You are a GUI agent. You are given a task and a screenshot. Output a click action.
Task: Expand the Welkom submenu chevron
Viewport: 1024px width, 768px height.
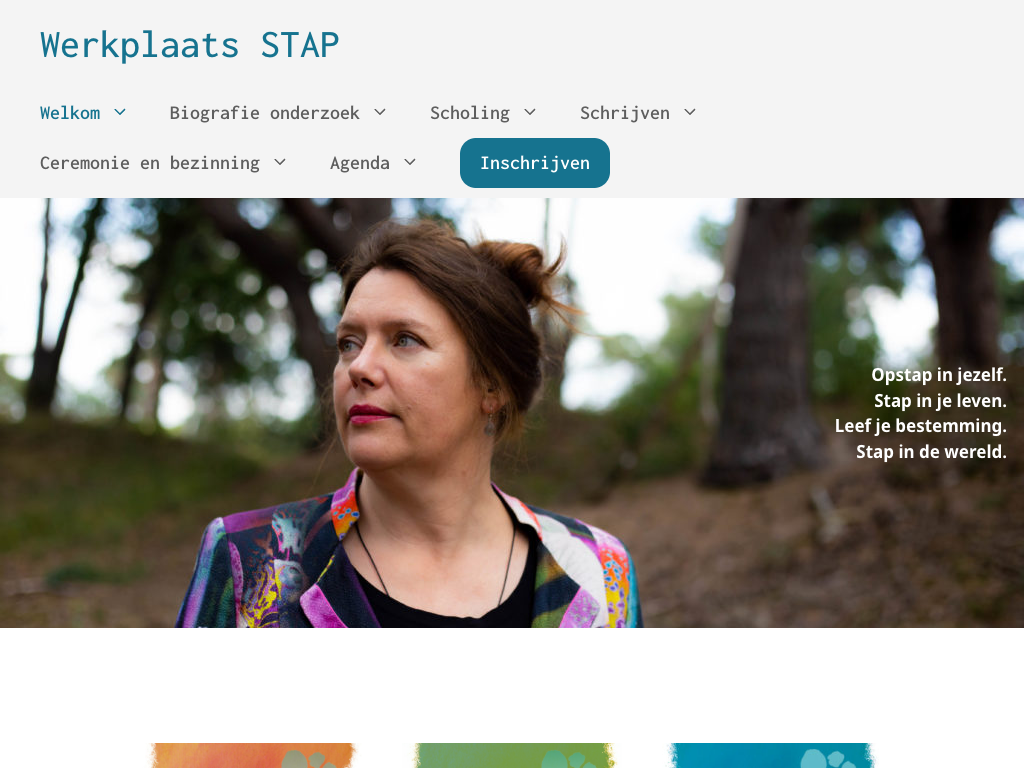[120, 112]
